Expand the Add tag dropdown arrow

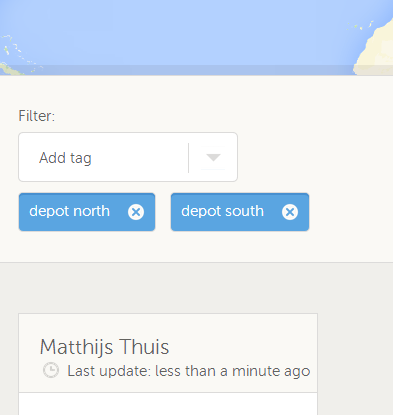pos(213,157)
